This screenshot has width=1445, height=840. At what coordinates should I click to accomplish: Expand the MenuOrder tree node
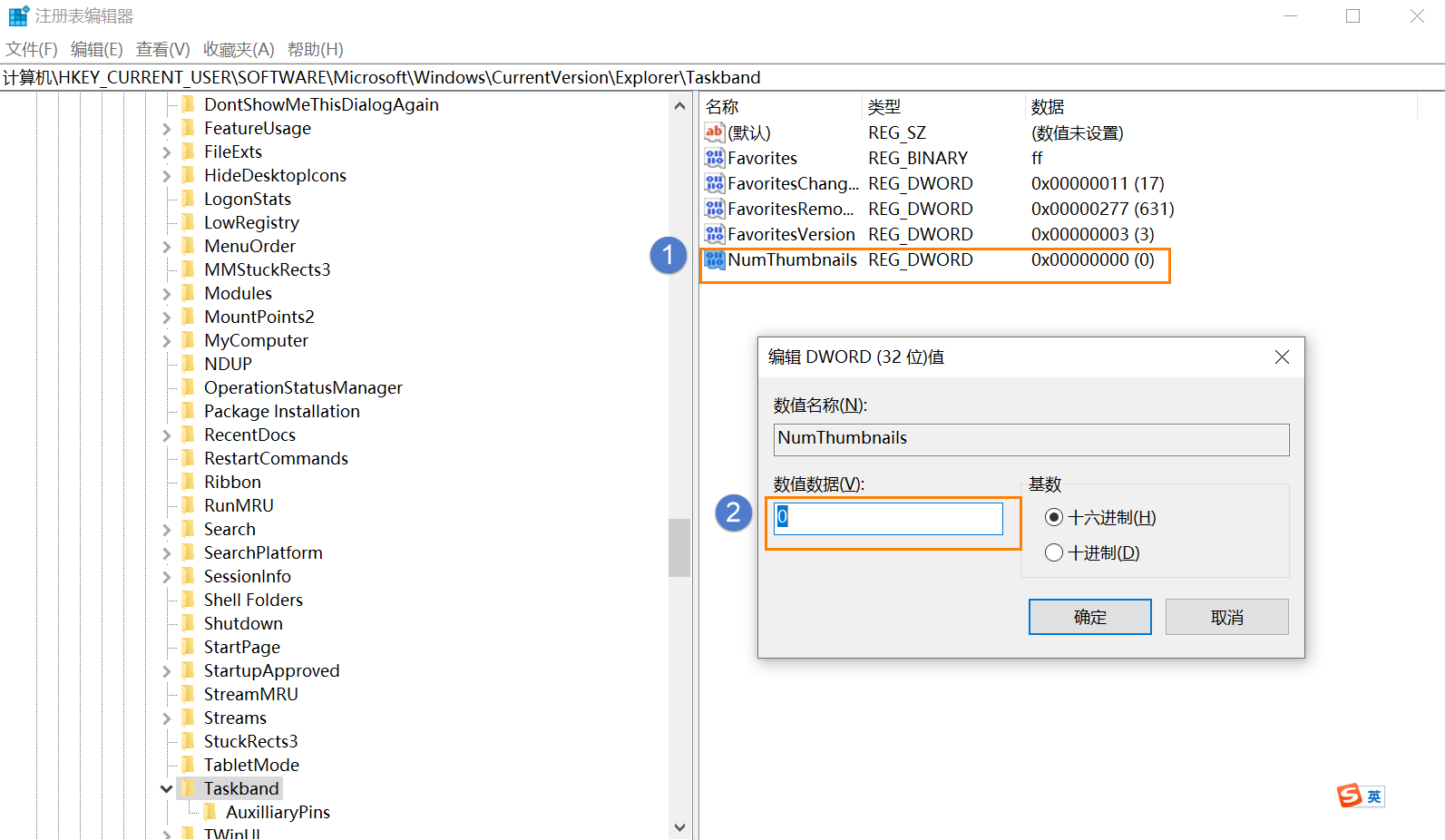tap(167, 247)
